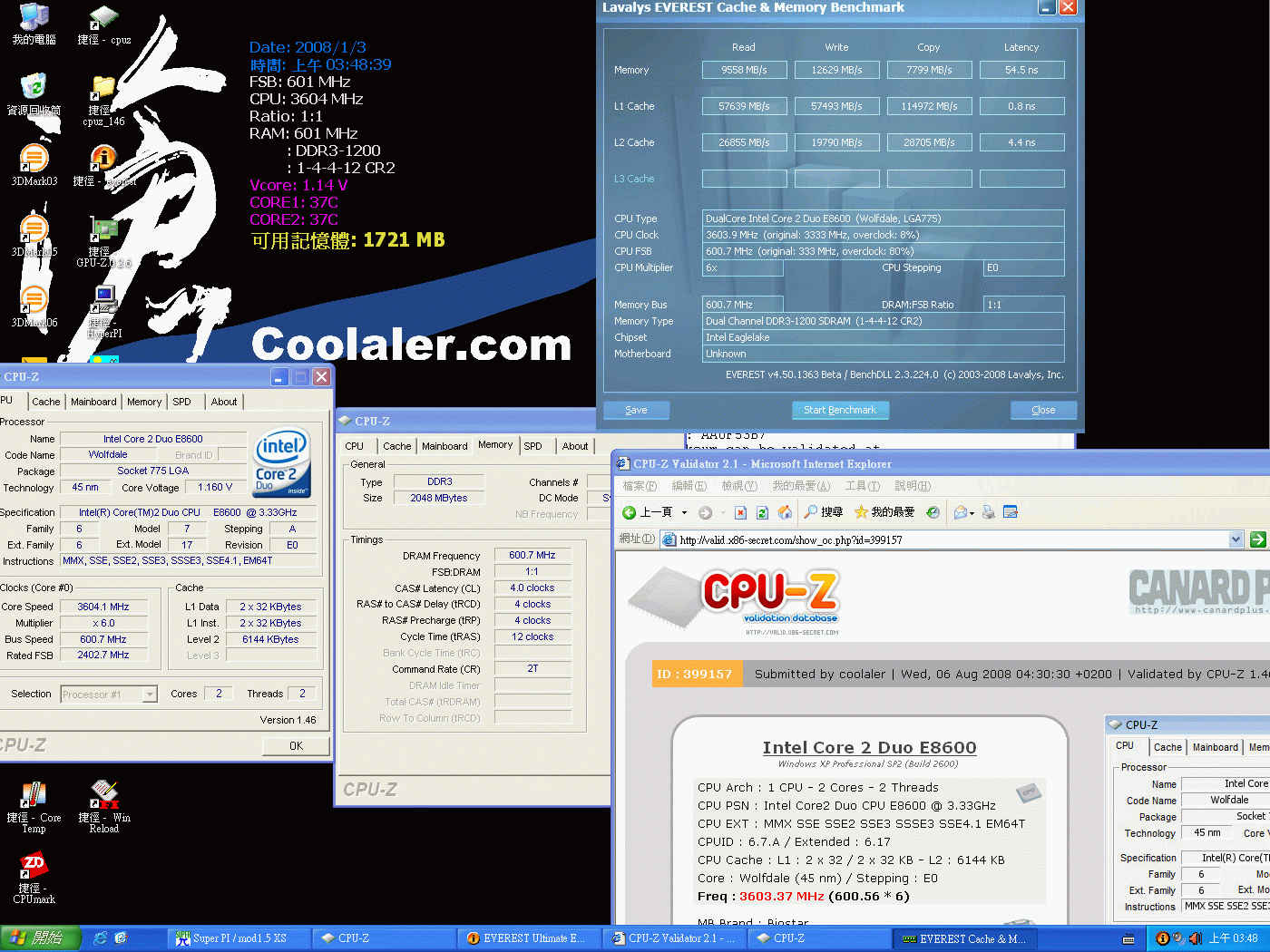Click the Forward arrow in Internet Explorer
Screen dimensions: 1270x952
coord(705,512)
